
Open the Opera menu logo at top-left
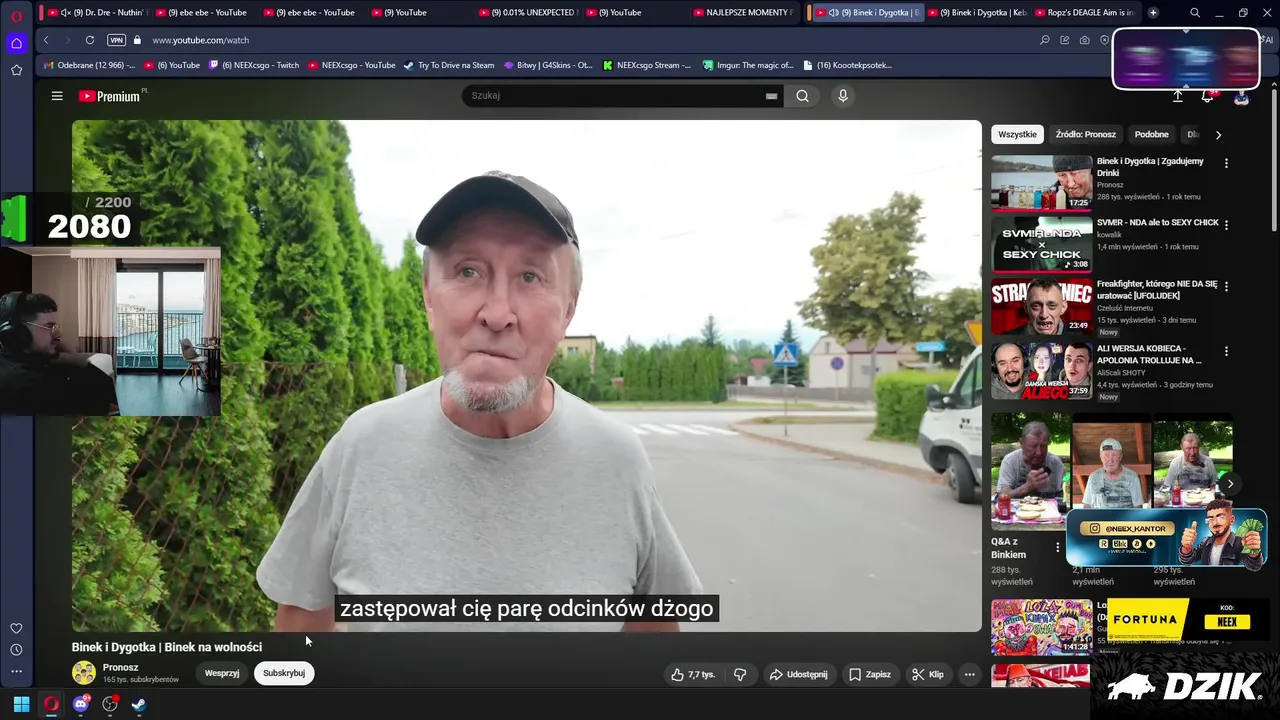coord(16,15)
